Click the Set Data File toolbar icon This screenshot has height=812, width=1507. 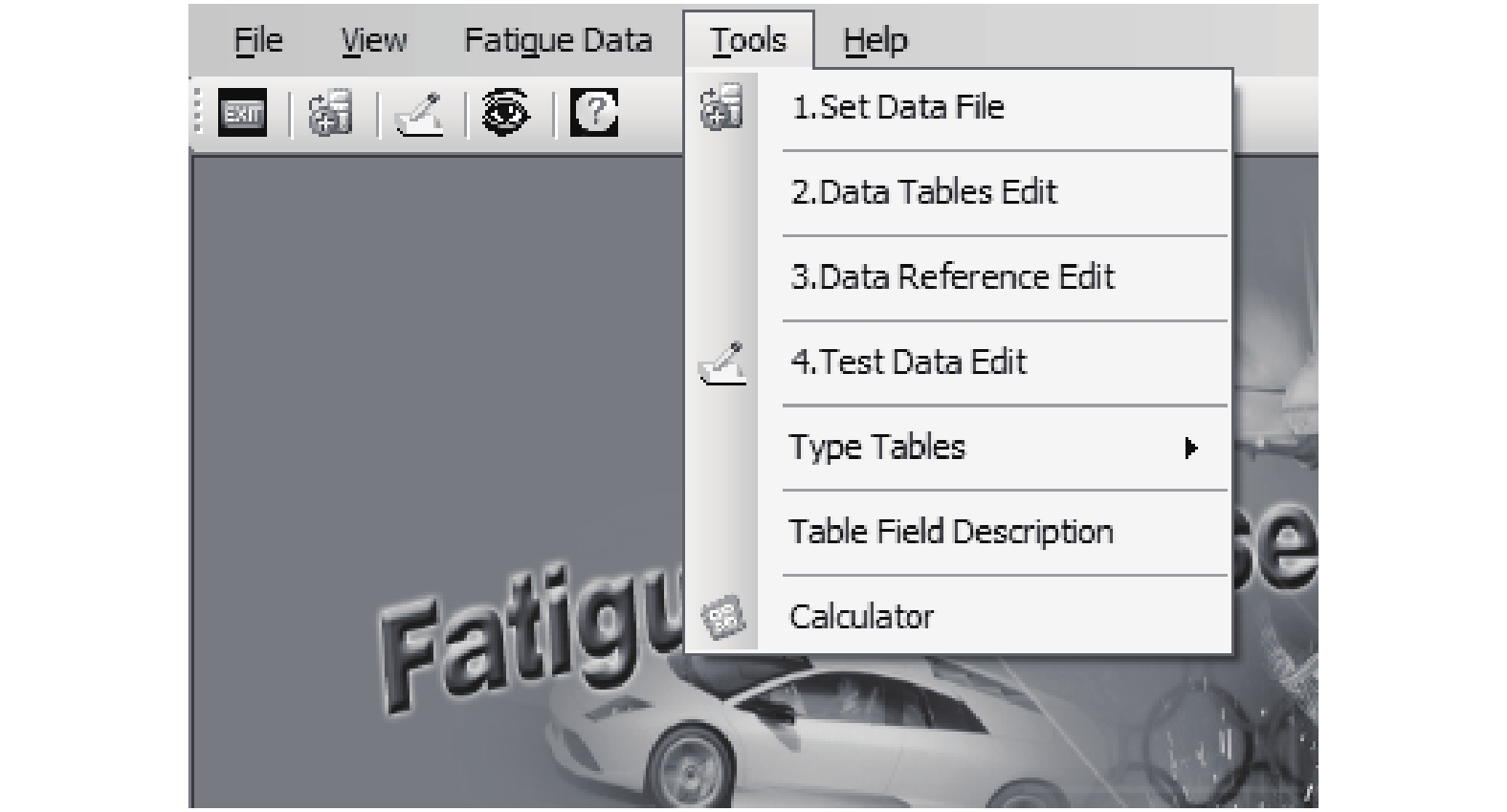pos(330,113)
